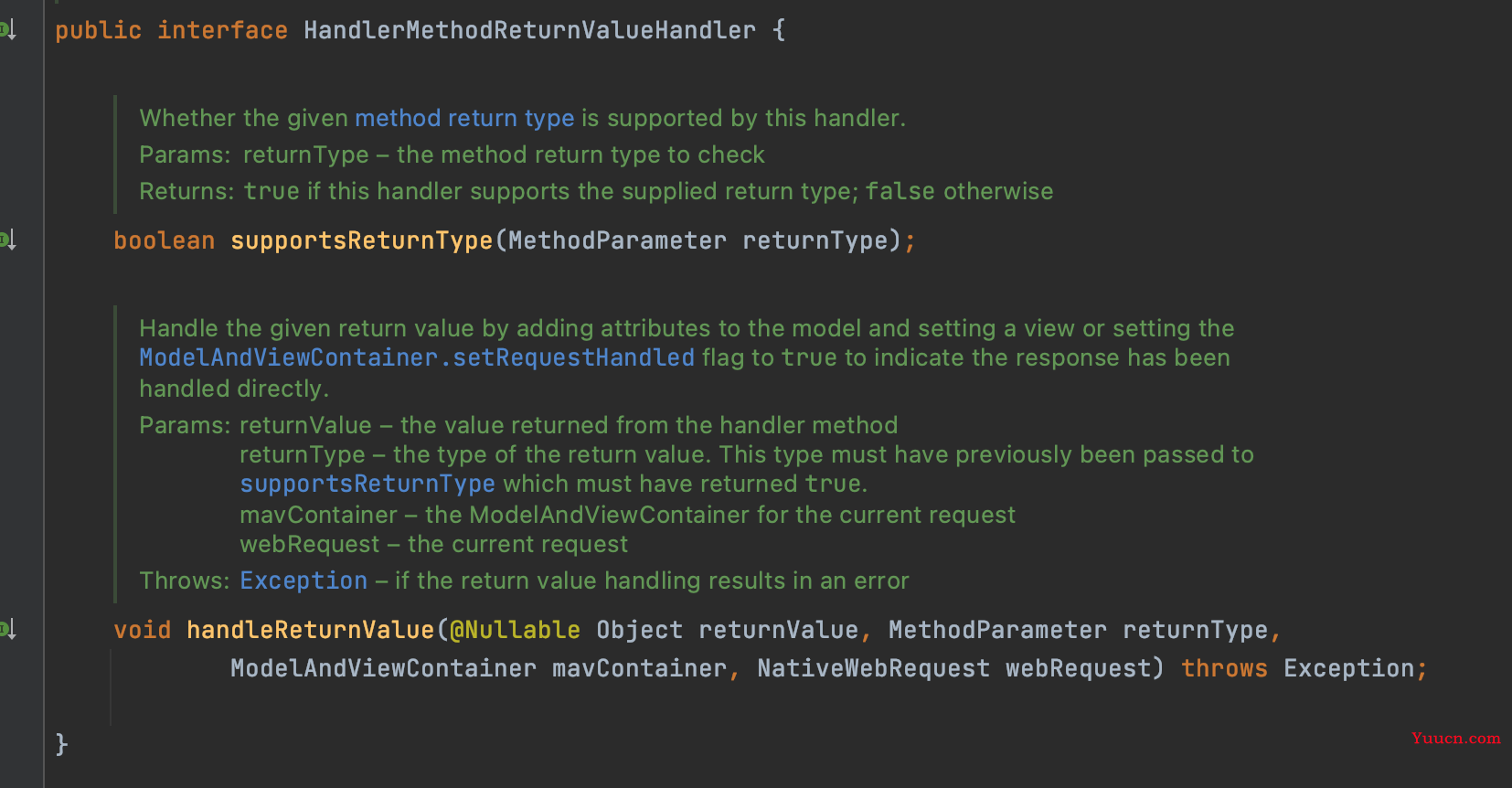Click the interface keyword

[x=223, y=30]
